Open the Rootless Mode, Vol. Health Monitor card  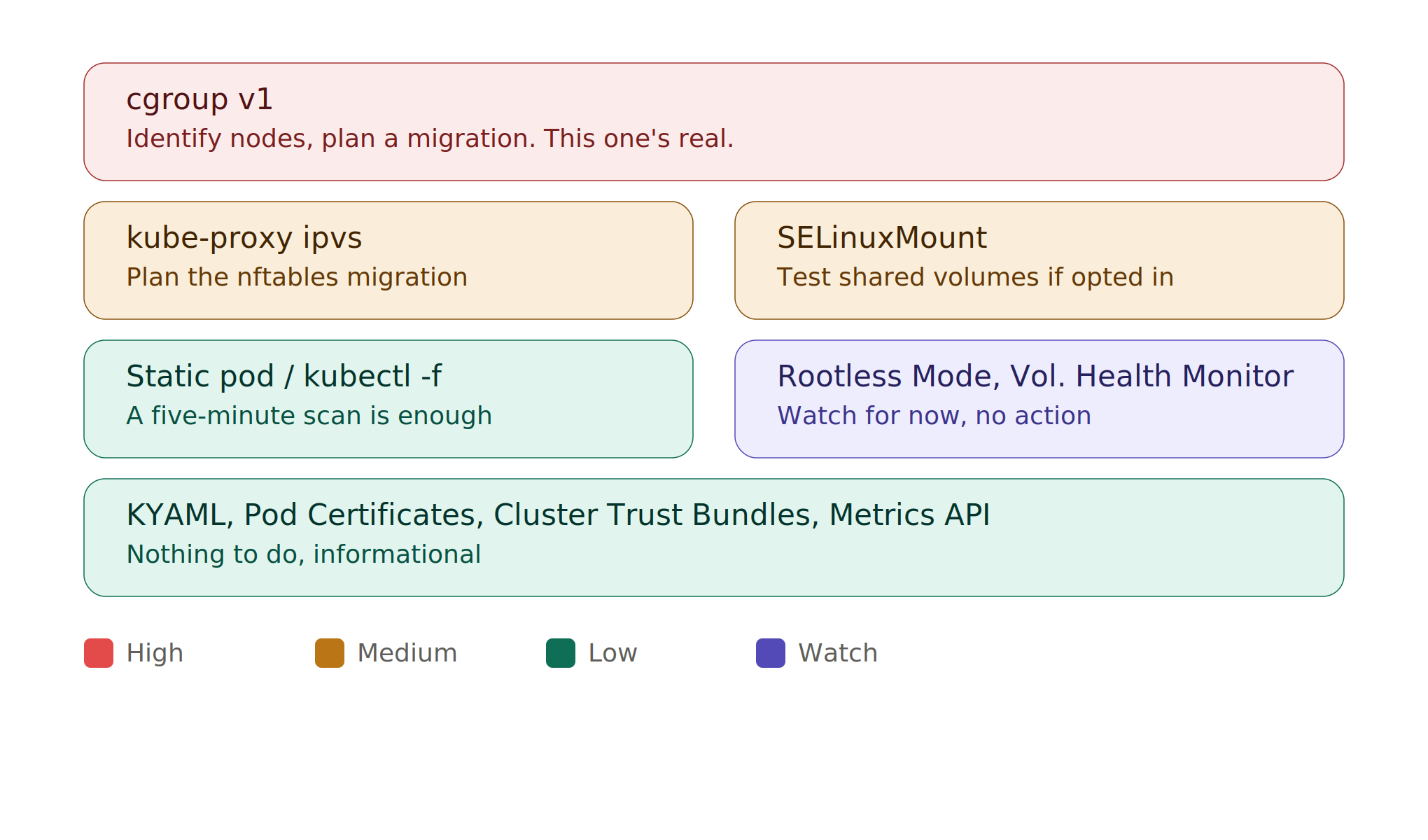1039,399
